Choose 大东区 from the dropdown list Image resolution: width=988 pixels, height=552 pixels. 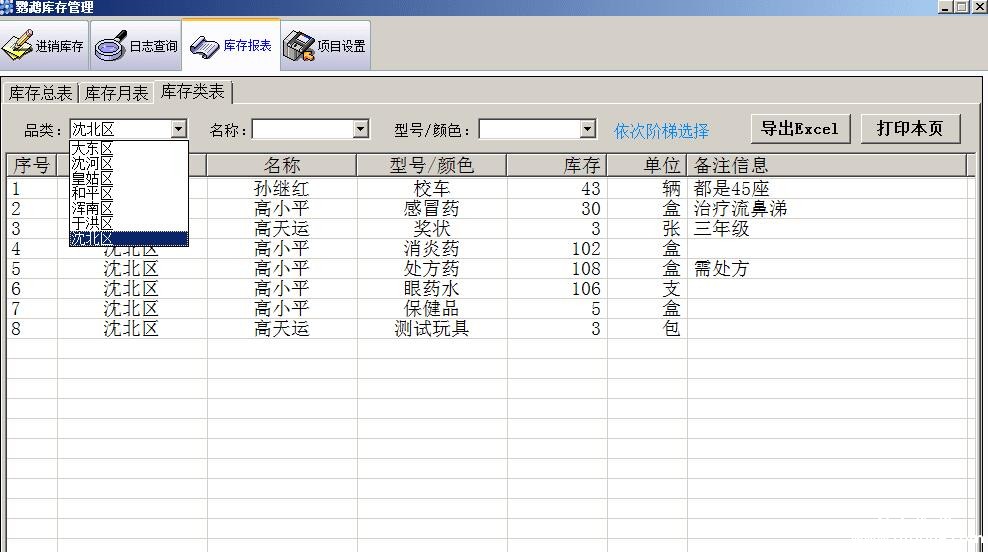point(129,148)
